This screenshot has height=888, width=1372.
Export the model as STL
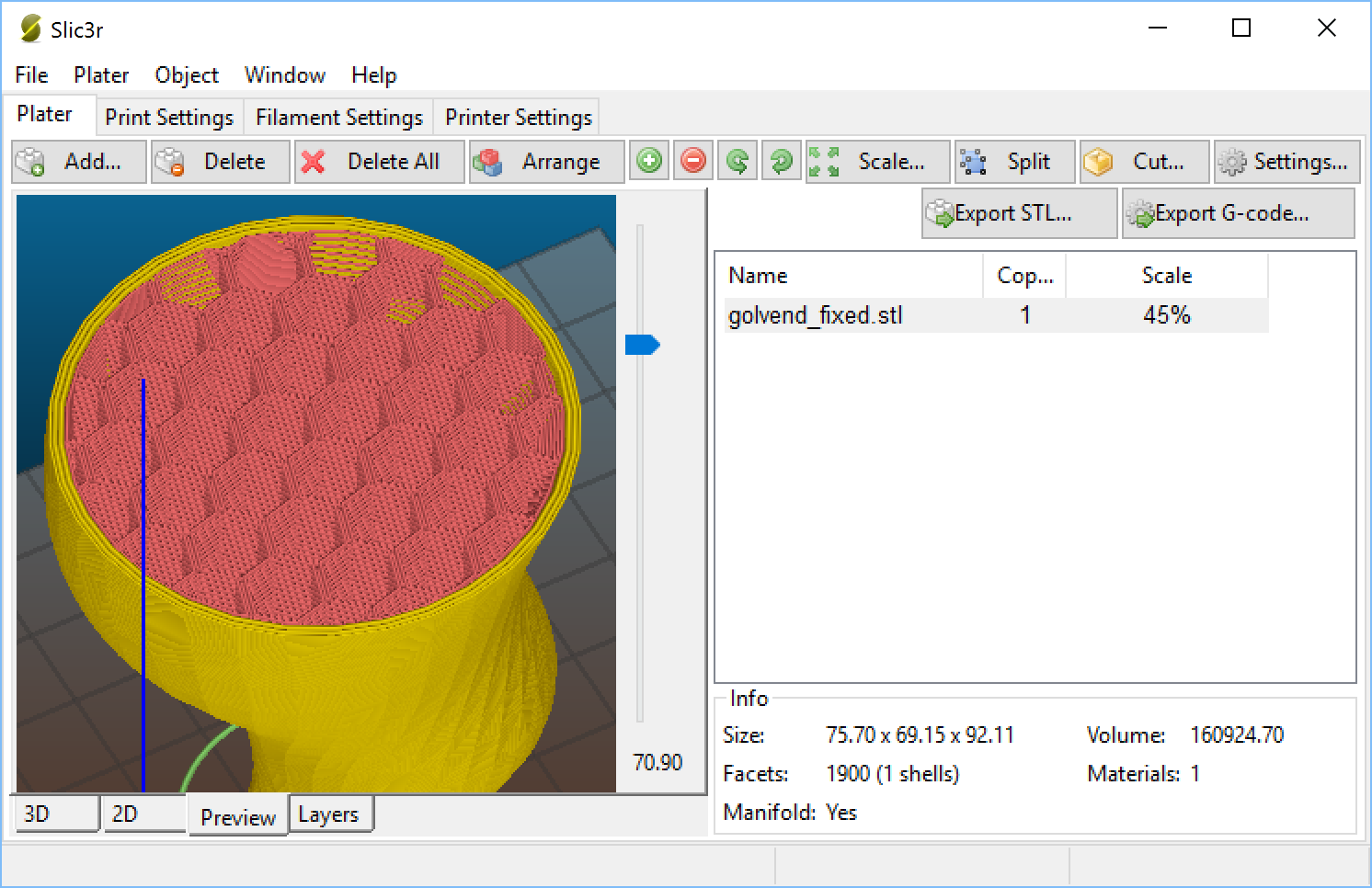click(x=1019, y=213)
